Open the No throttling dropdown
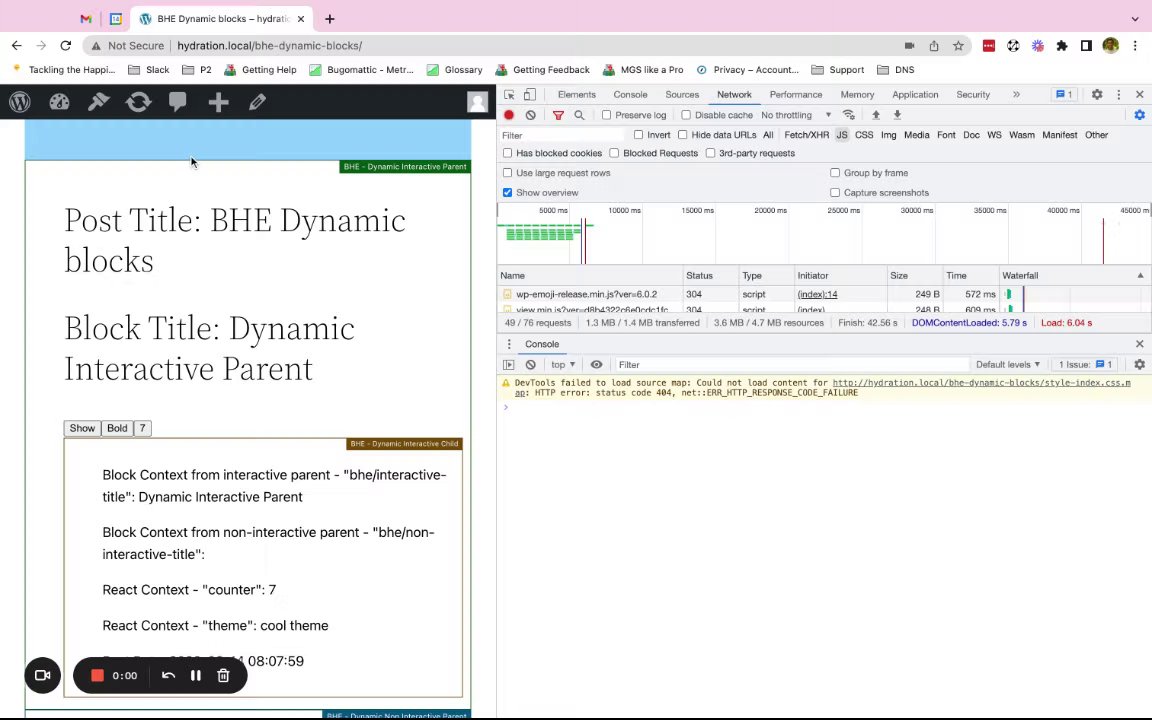Viewport: 1152px width, 720px height. 796,115
